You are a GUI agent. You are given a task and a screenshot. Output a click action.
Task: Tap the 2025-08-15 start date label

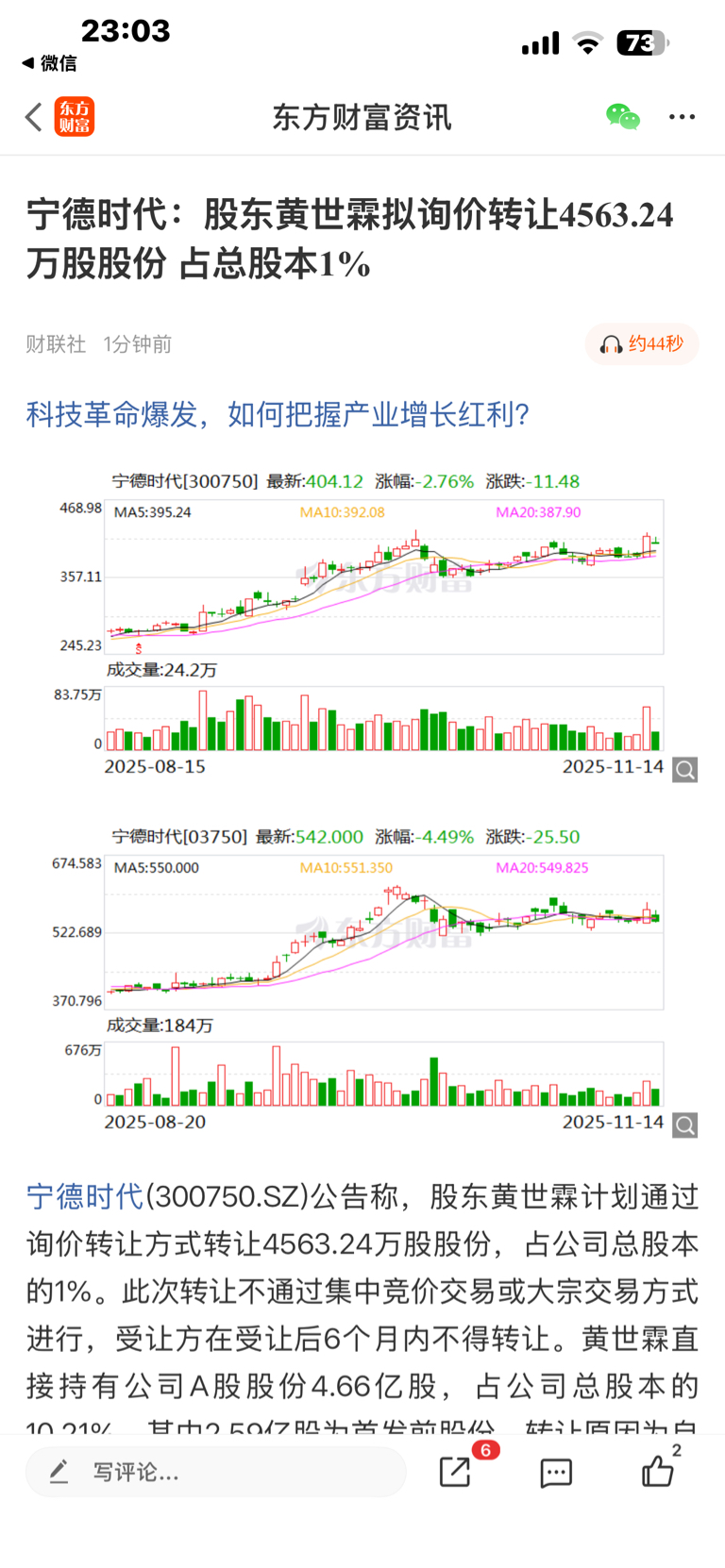click(x=154, y=766)
